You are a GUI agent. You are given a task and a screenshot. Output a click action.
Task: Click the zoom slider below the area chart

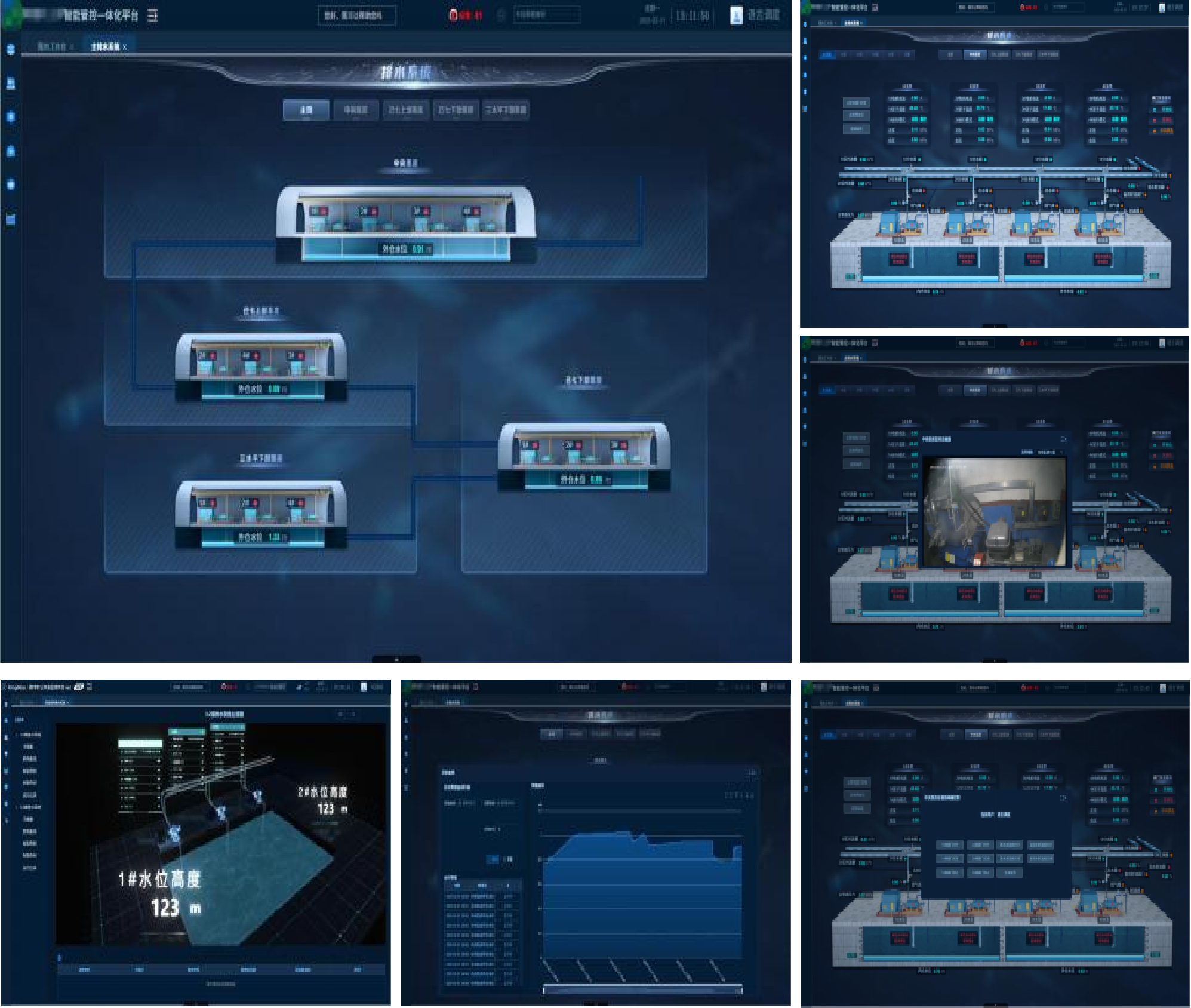tap(642, 990)
